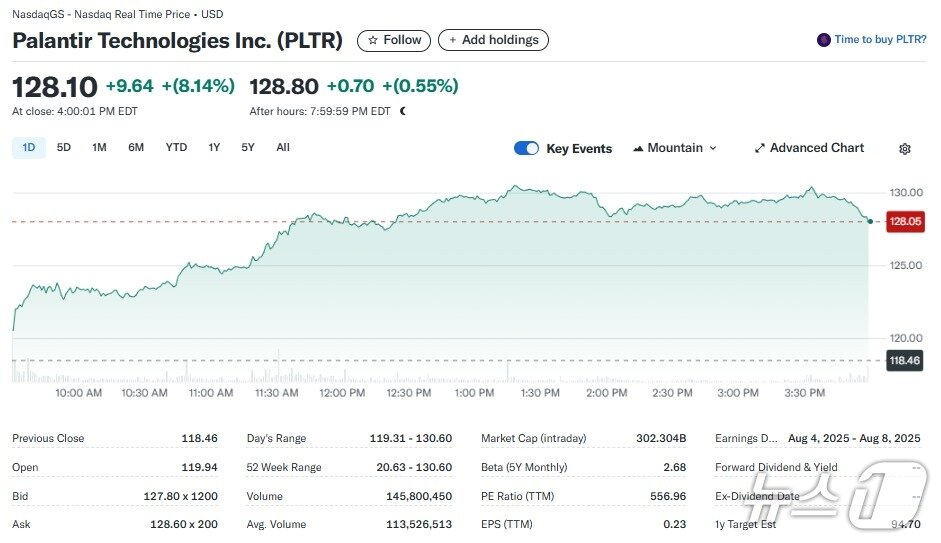Image resolution: width=941 pixels, height=543 pixels.
Task: Click the star icon in Follow
Action: tap(373, 41)
